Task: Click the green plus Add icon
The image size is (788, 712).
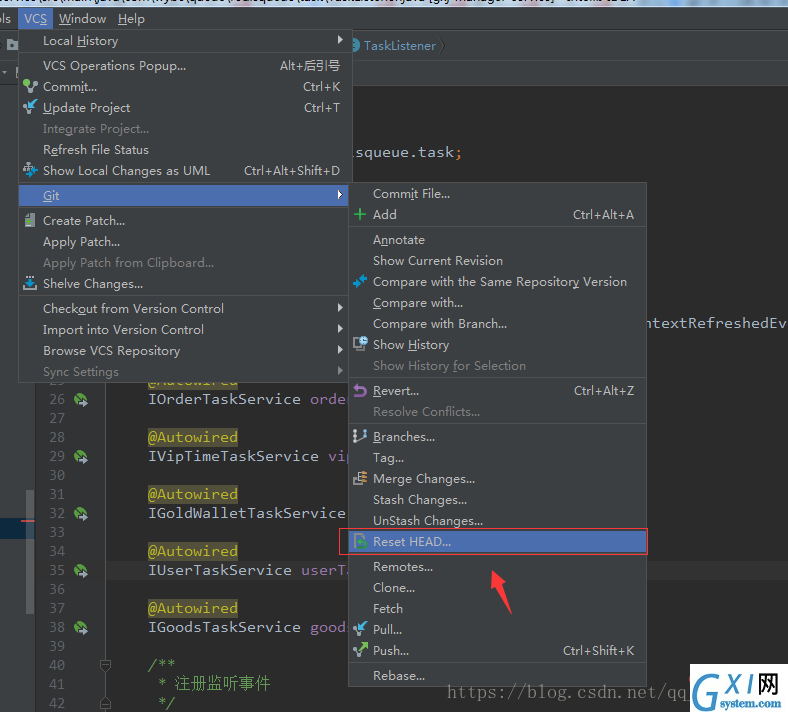Action: [x=360, y=215]
